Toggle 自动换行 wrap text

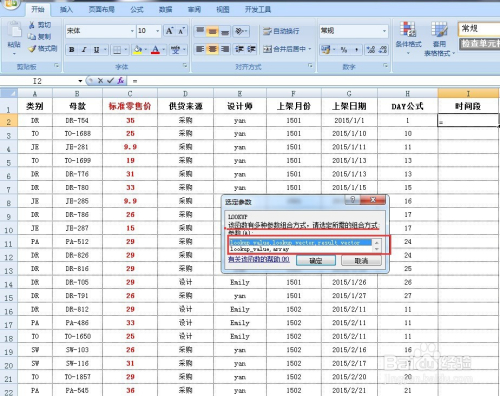[281, 31]
